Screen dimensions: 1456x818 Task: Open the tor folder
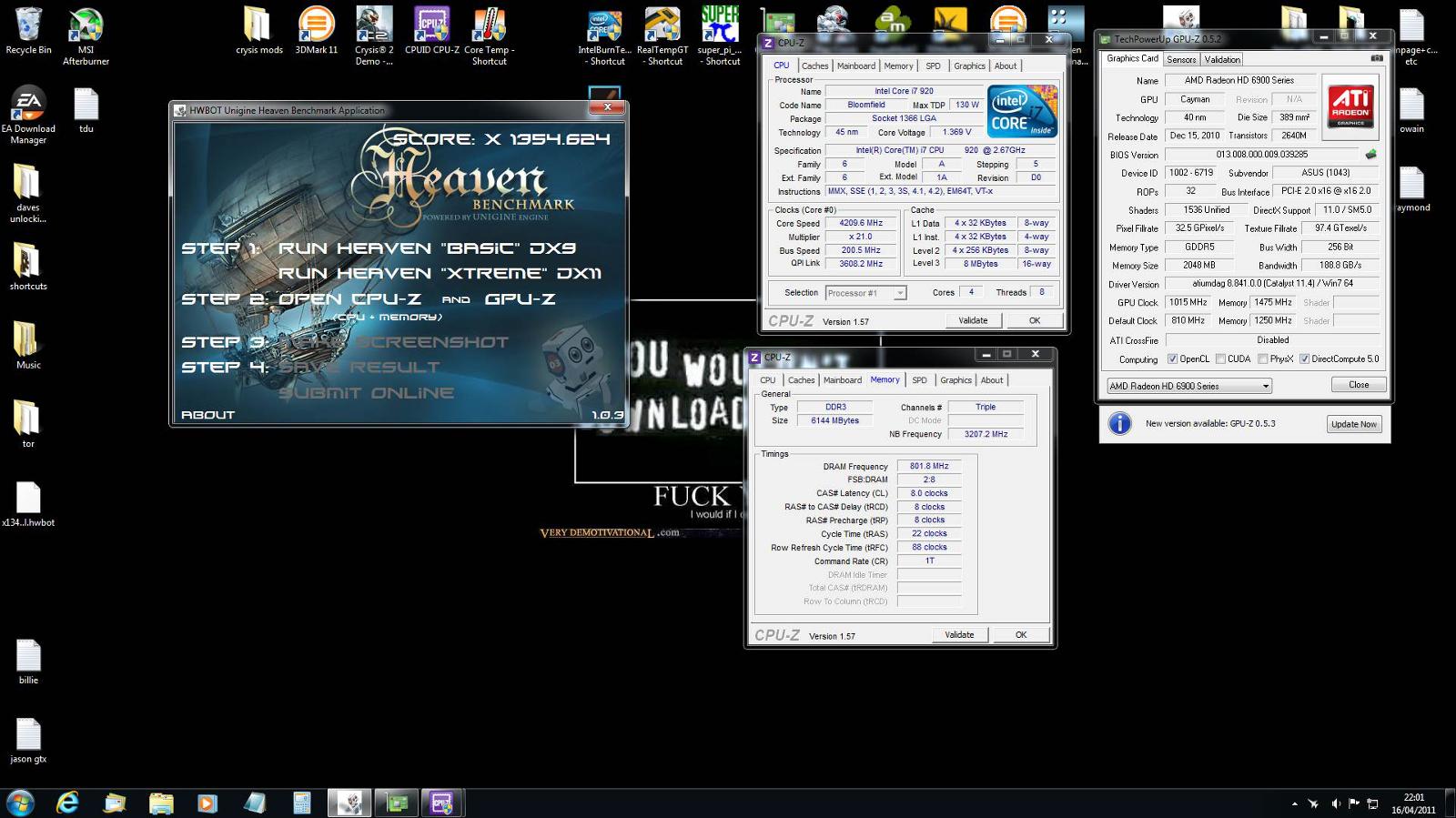click(x=28, y=425)
